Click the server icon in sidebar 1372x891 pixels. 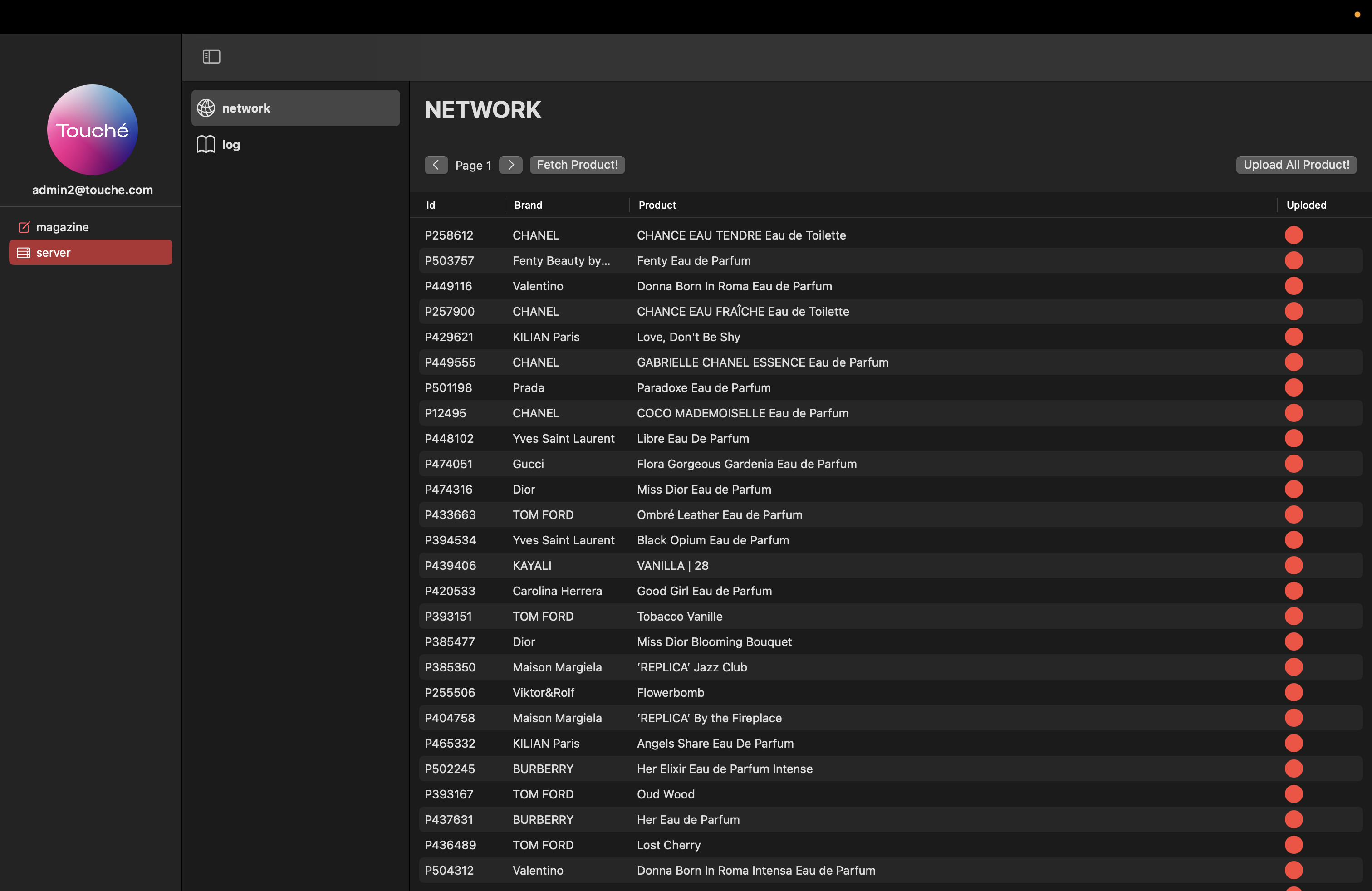click(x=24, y=252)
